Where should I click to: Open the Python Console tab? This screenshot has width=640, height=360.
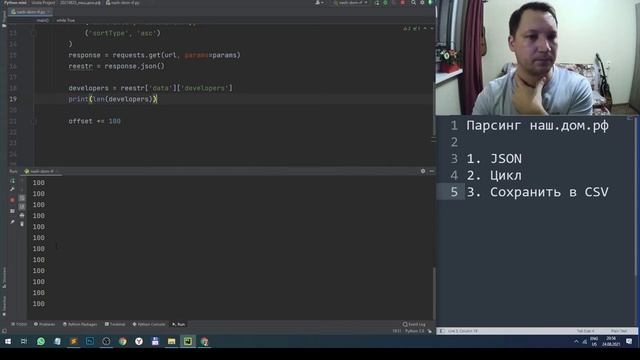click(149, 324)
